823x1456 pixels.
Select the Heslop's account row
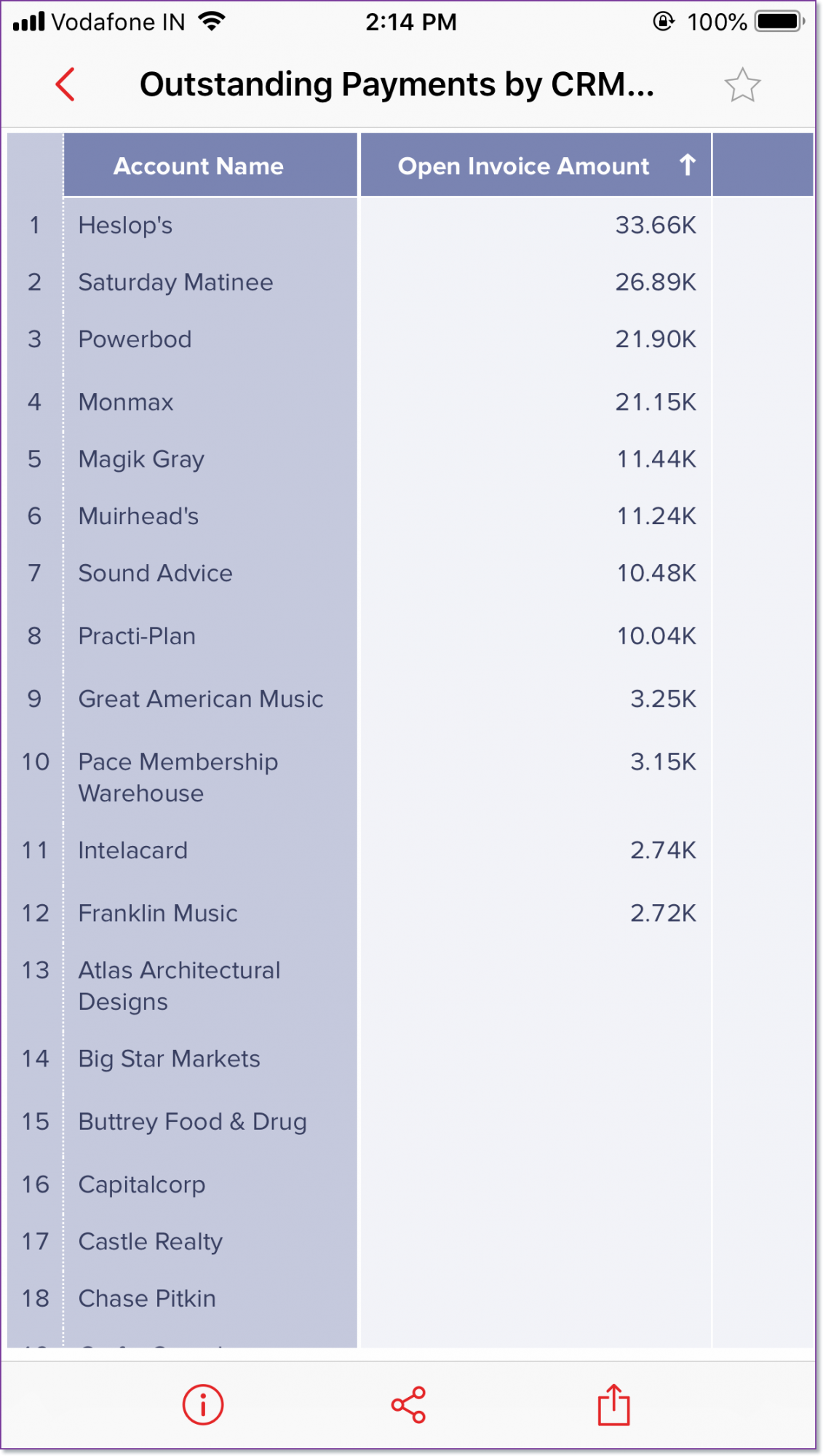125,226
